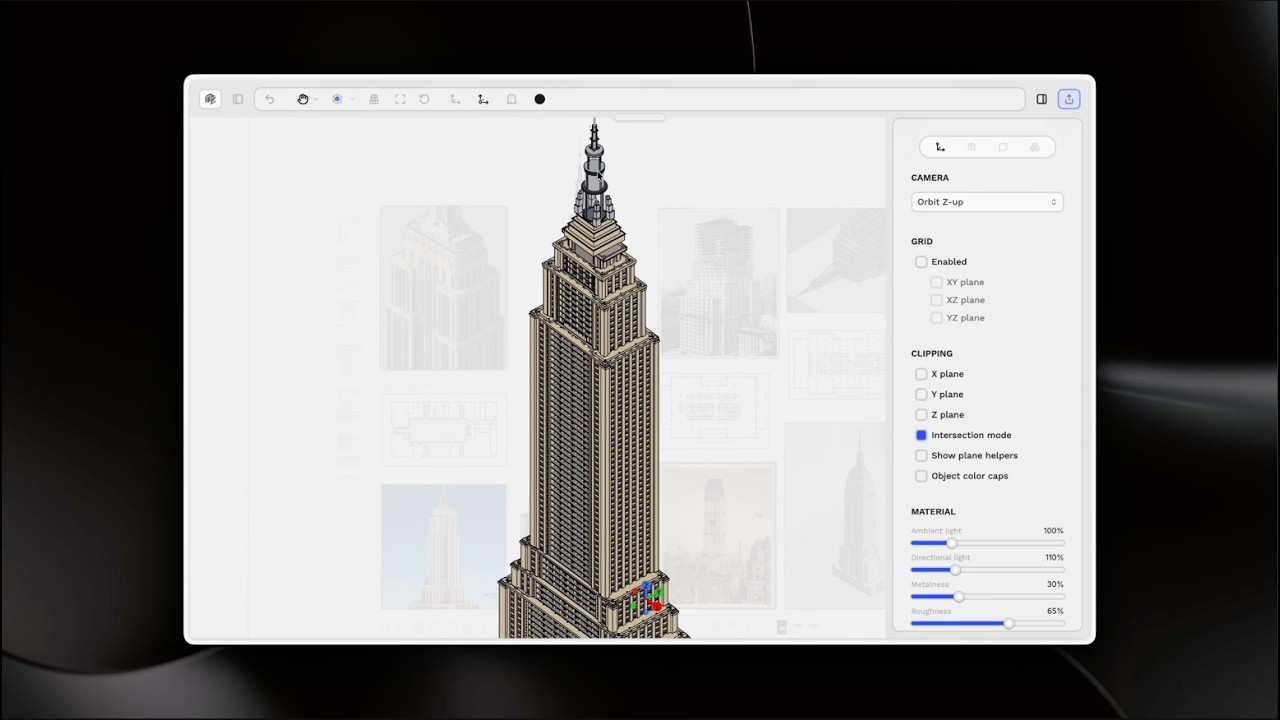Click the perspective grid plane icon
The width and height of the screenshot is (1280, 720).
pos(374,99)
